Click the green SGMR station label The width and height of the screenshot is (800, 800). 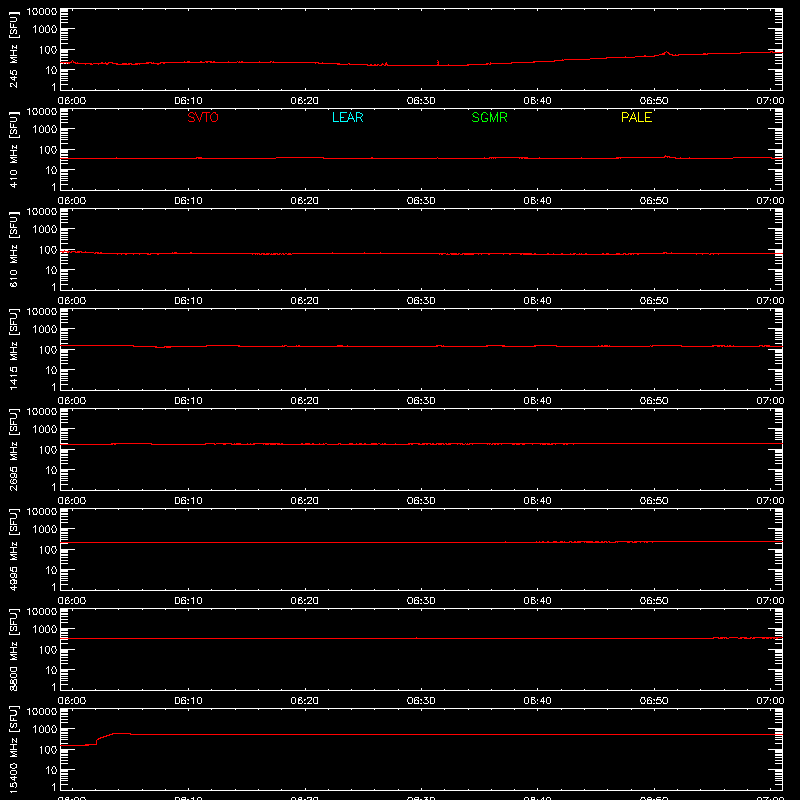(x=489, y=117)
